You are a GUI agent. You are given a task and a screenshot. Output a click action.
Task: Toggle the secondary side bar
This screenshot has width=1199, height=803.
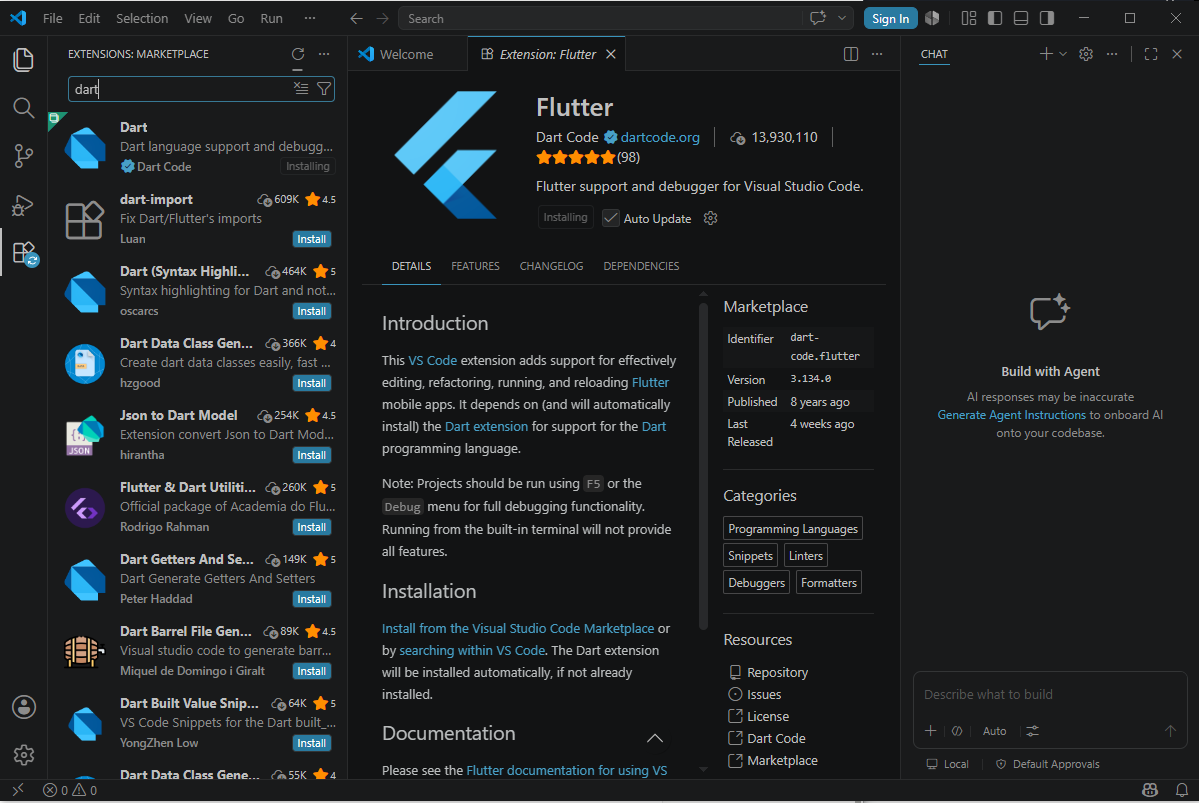(1047, 18)
